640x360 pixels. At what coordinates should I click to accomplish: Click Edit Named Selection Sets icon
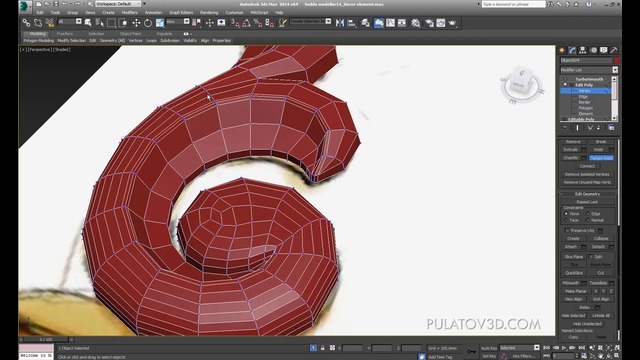(283, 23)
